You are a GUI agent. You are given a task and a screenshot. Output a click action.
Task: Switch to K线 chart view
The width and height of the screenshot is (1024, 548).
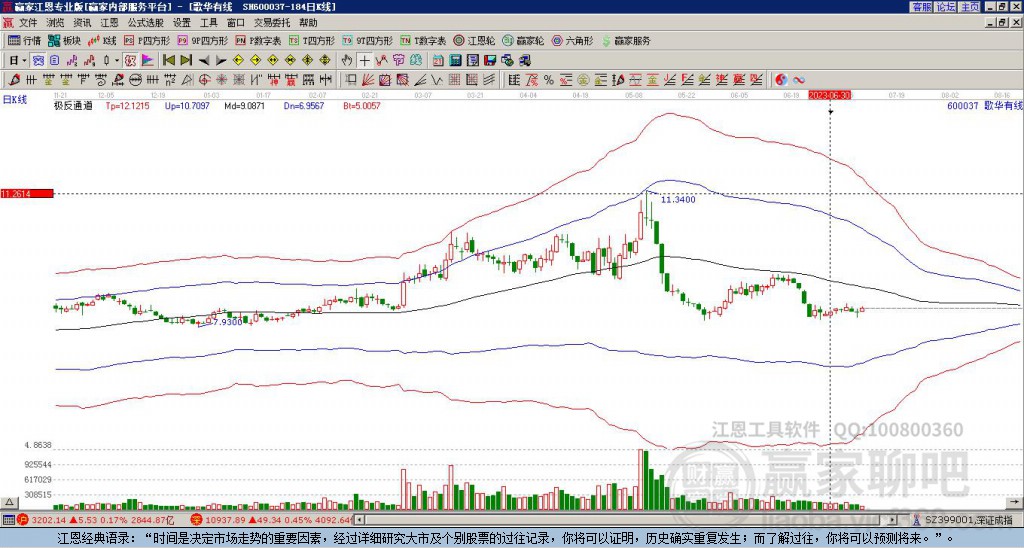point(102,40)
